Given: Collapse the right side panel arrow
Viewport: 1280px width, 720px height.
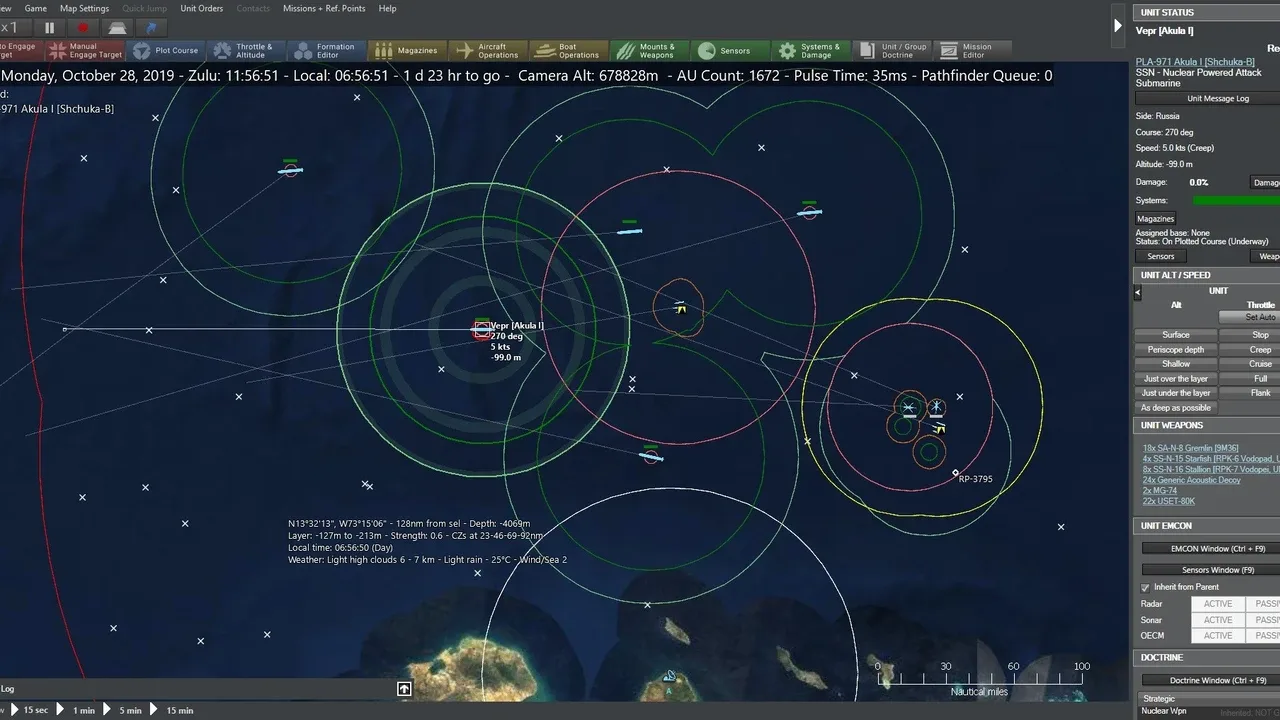Looking at the screenshot, I should [1118, 26].
